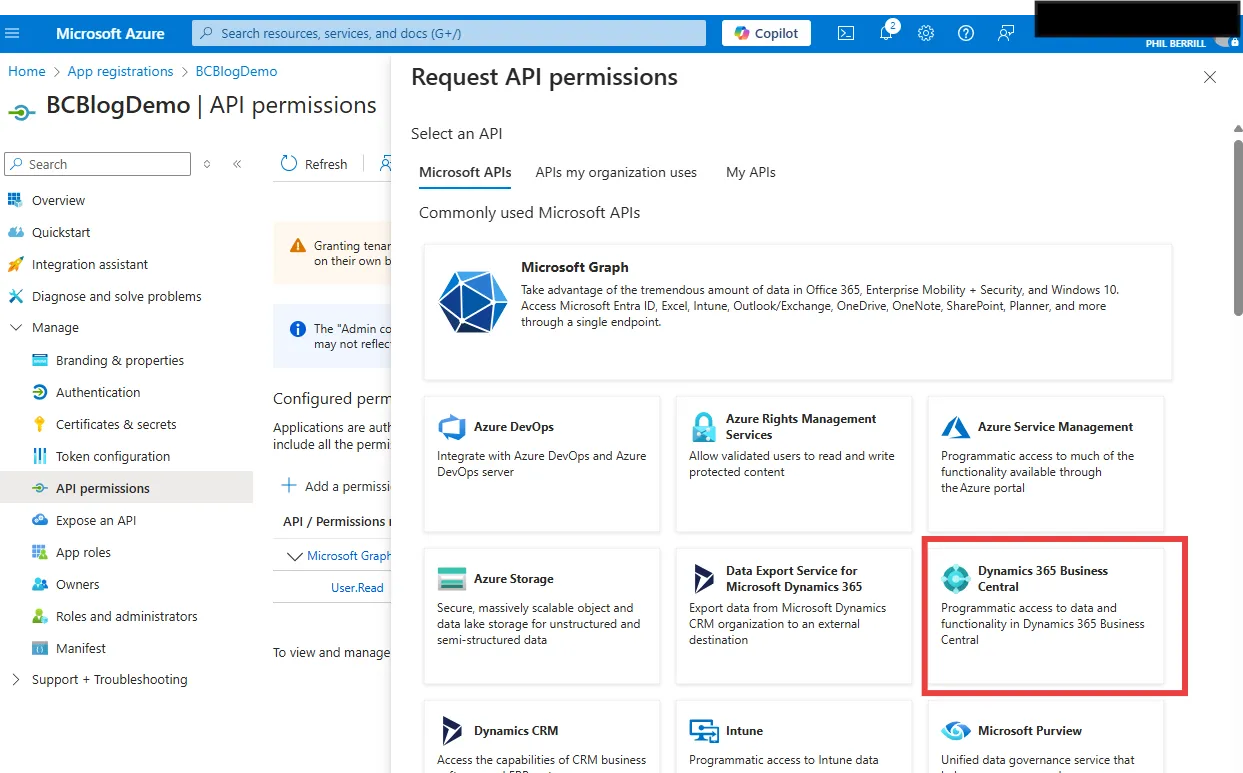Click the Azure Storage icon
The height and width of the screenshot is (773, 1243).
tap(452, 579)
